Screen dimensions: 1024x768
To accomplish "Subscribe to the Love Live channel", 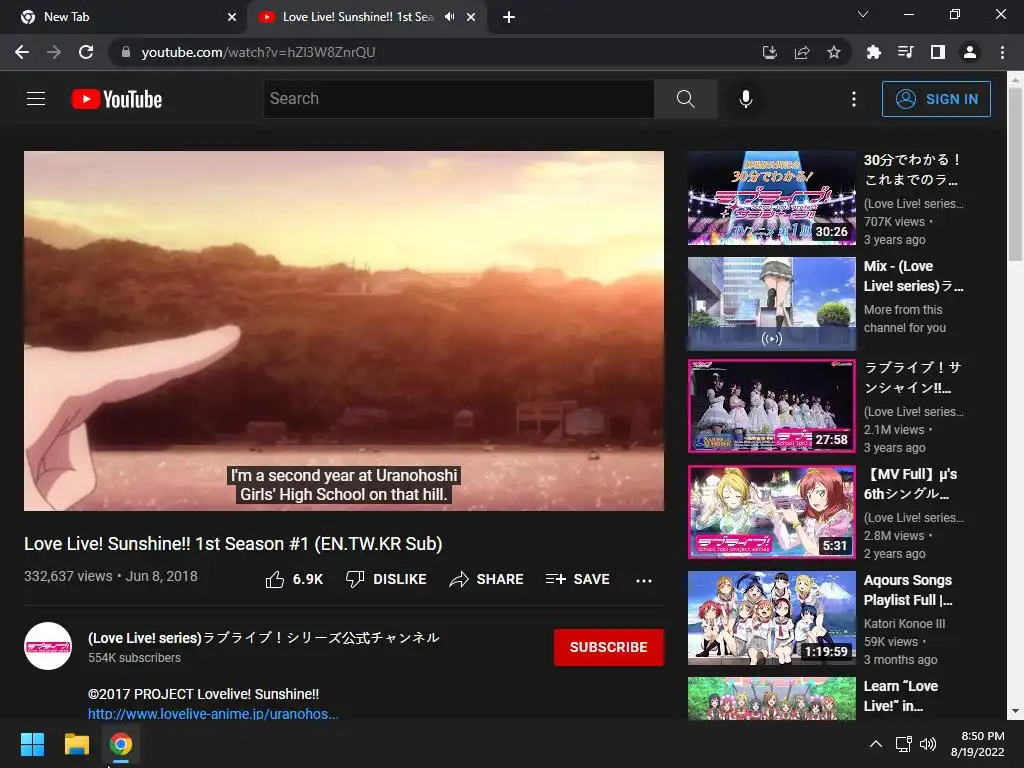I will click(x=609, y=647).
